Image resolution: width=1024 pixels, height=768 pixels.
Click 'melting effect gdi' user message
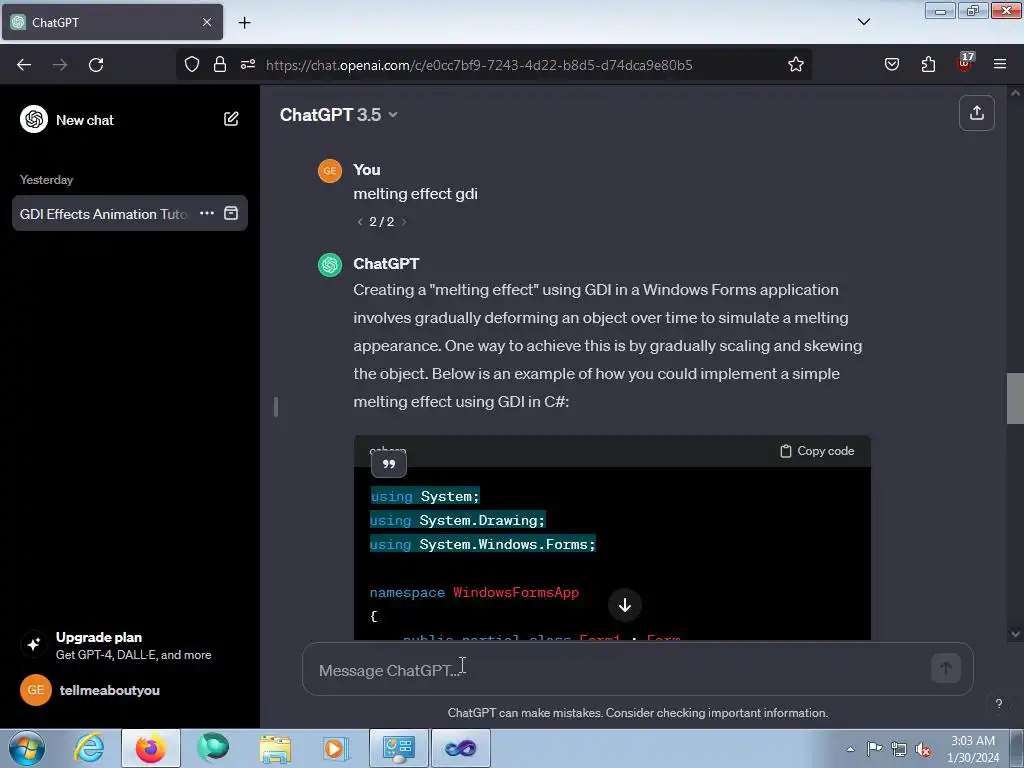(x=415, y=194)
